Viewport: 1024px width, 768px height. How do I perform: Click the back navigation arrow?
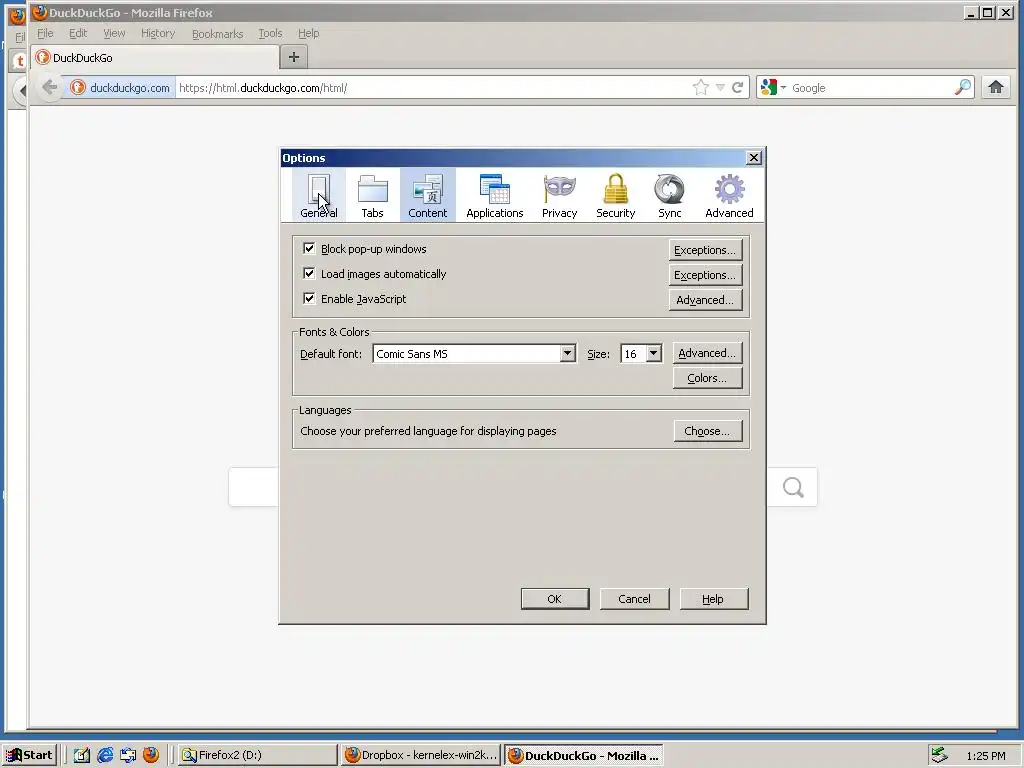tap(50, 87)
